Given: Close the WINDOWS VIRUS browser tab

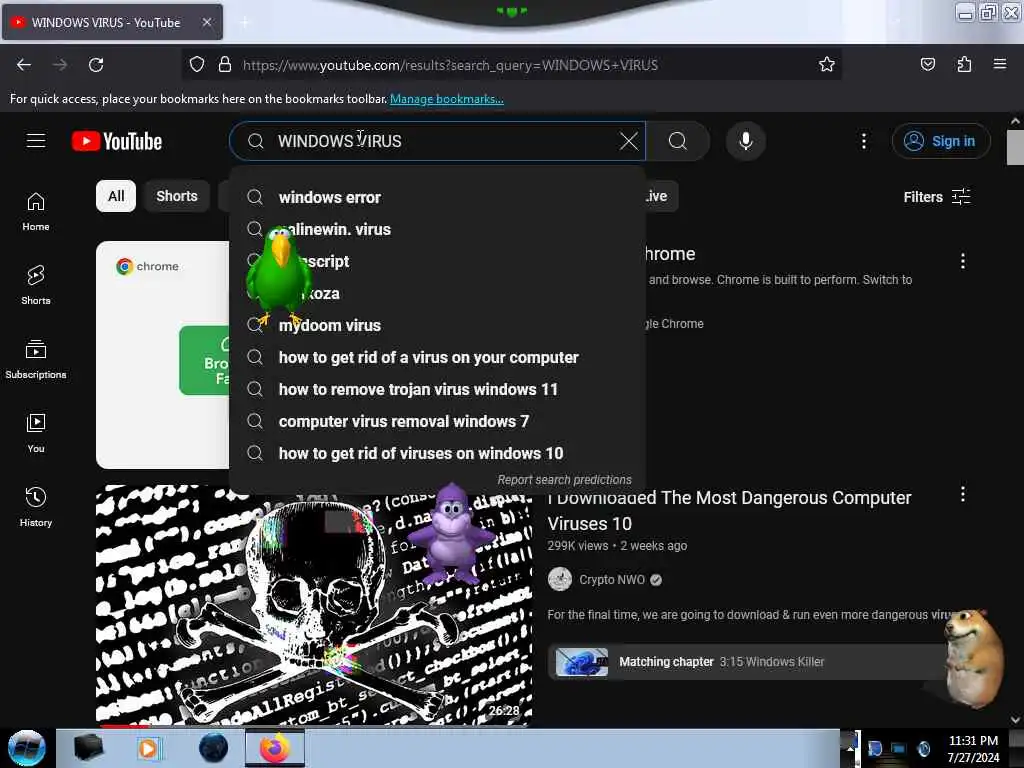Looking at the screenshot, I should pyautogui.click(x=207, y=22).
